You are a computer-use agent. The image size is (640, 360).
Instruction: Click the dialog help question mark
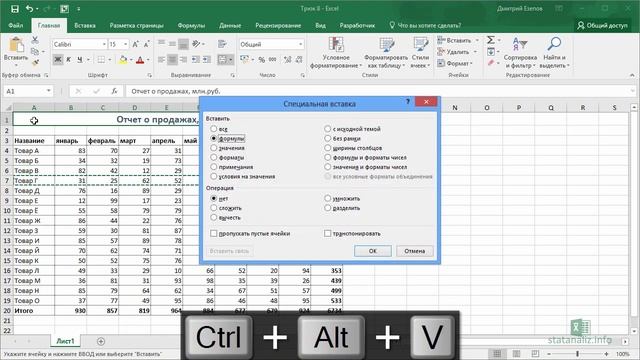click(408, 102)
